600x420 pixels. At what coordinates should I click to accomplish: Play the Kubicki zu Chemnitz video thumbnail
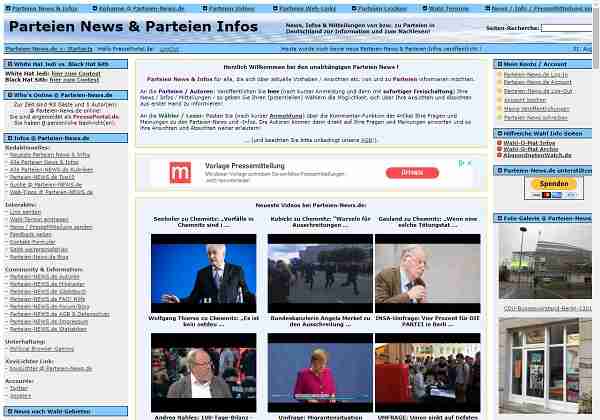320,273
